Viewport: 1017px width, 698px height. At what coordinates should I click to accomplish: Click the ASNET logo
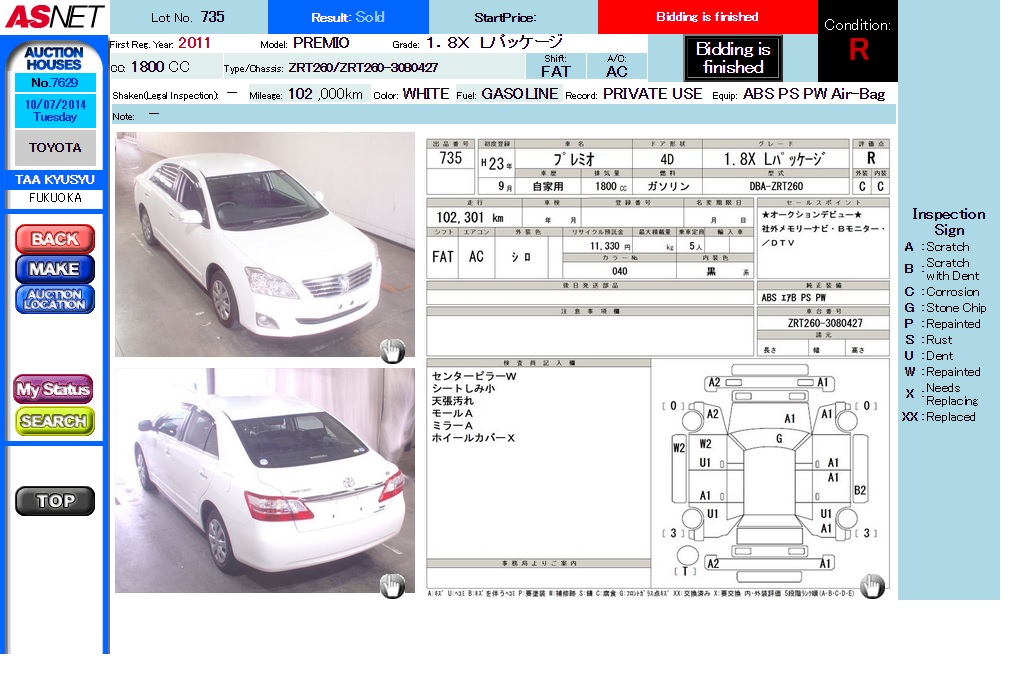[53, 16]
